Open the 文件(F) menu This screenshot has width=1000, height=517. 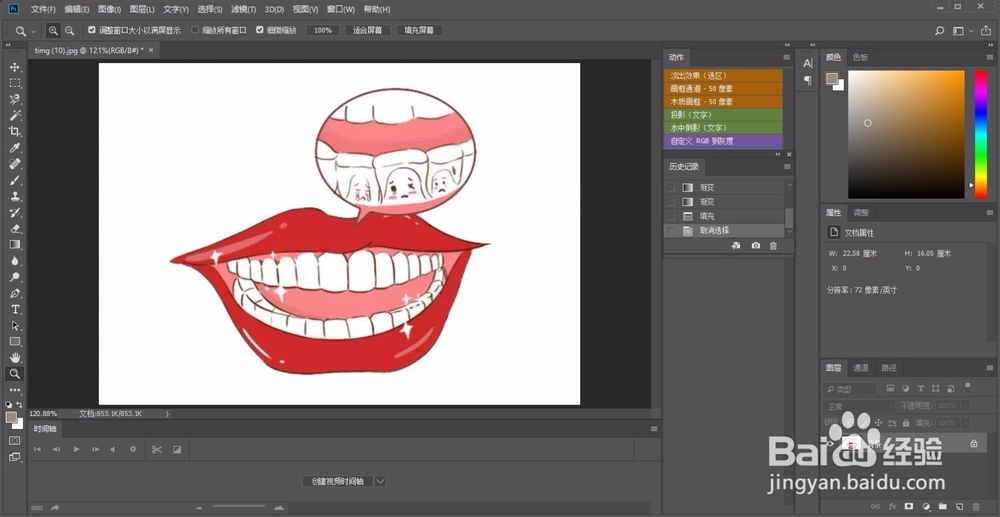click(43, 10)
